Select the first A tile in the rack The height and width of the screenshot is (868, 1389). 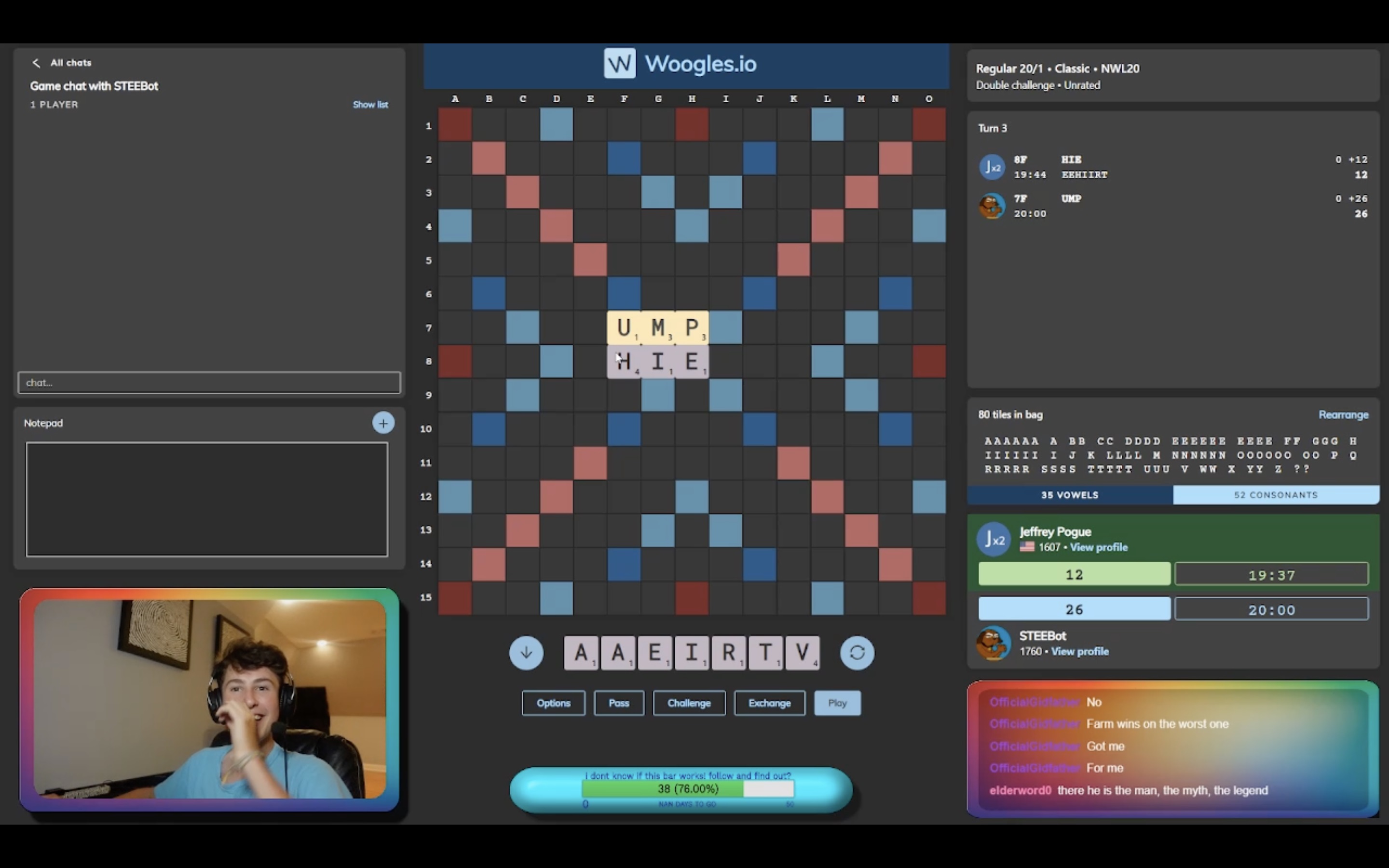click(581, 653)
